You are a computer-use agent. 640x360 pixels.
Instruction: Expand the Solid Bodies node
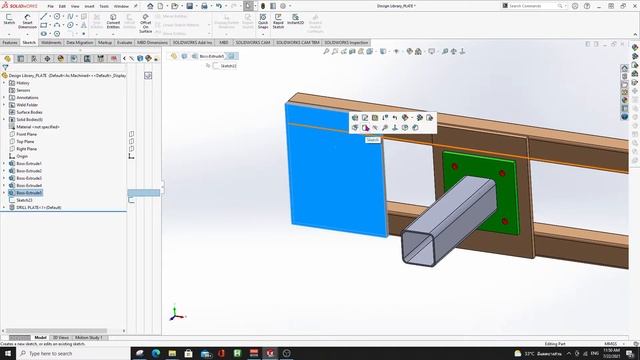pos(4,120)
